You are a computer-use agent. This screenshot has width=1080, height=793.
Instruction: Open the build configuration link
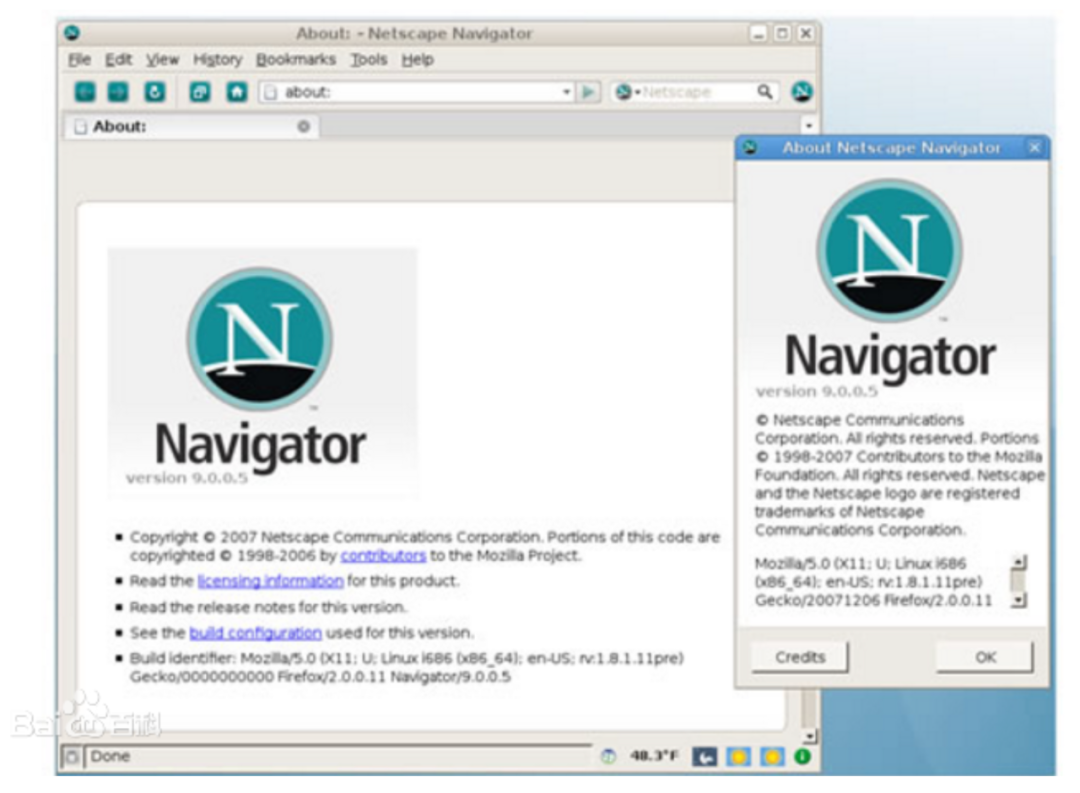click(256, 632)
